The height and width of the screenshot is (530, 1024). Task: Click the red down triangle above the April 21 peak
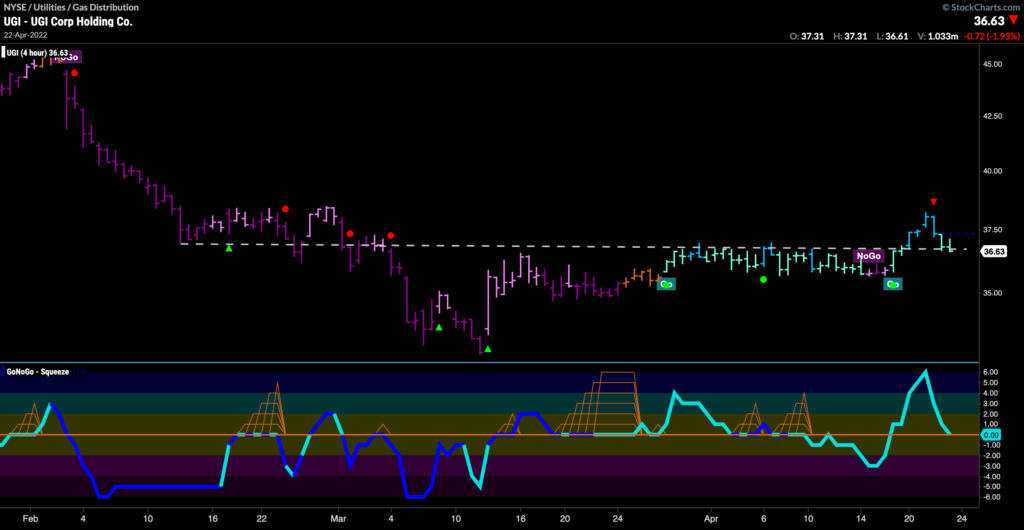coord(934,202)
